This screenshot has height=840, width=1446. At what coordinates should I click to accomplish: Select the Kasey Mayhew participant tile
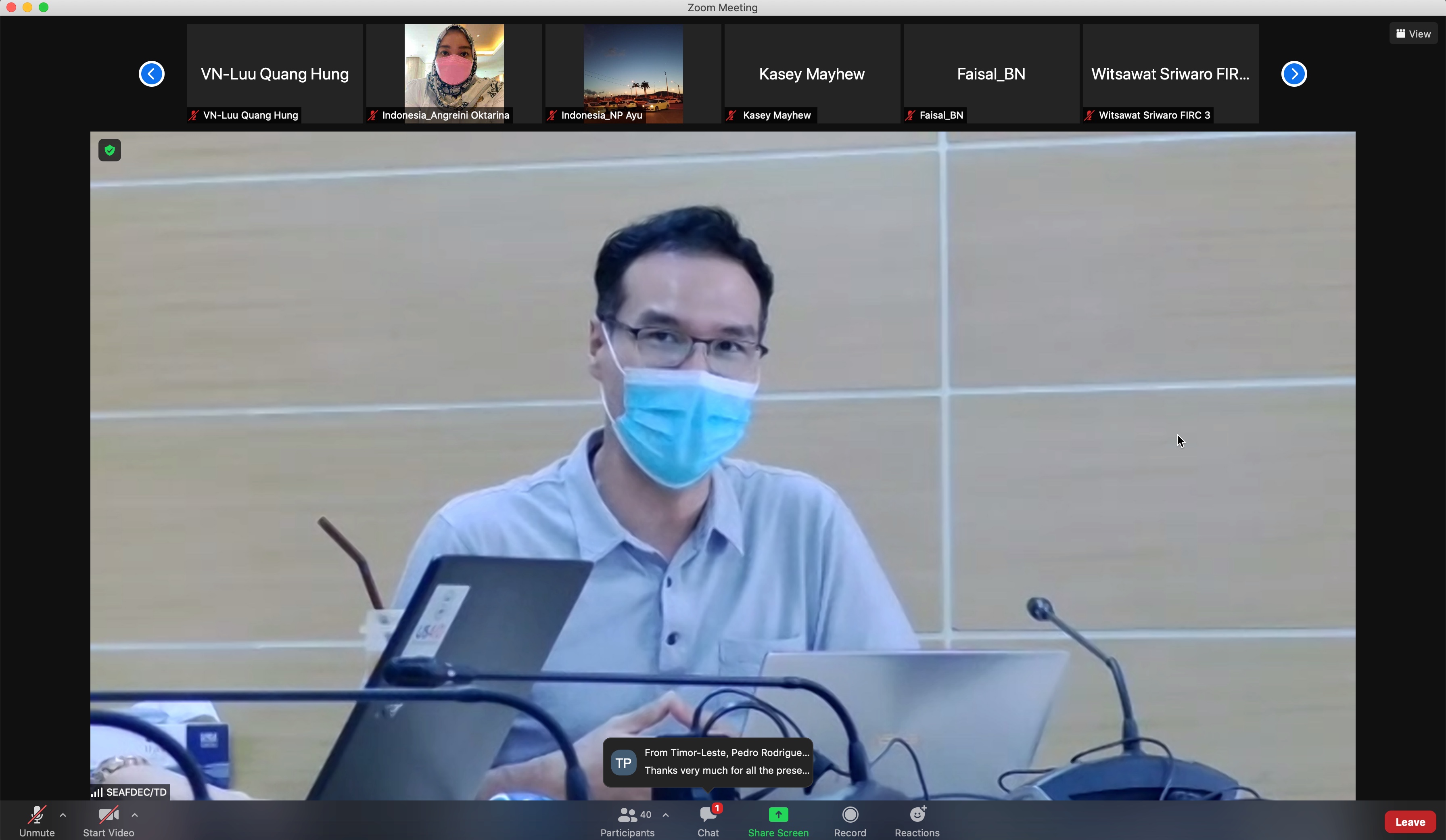coord(811,73)
